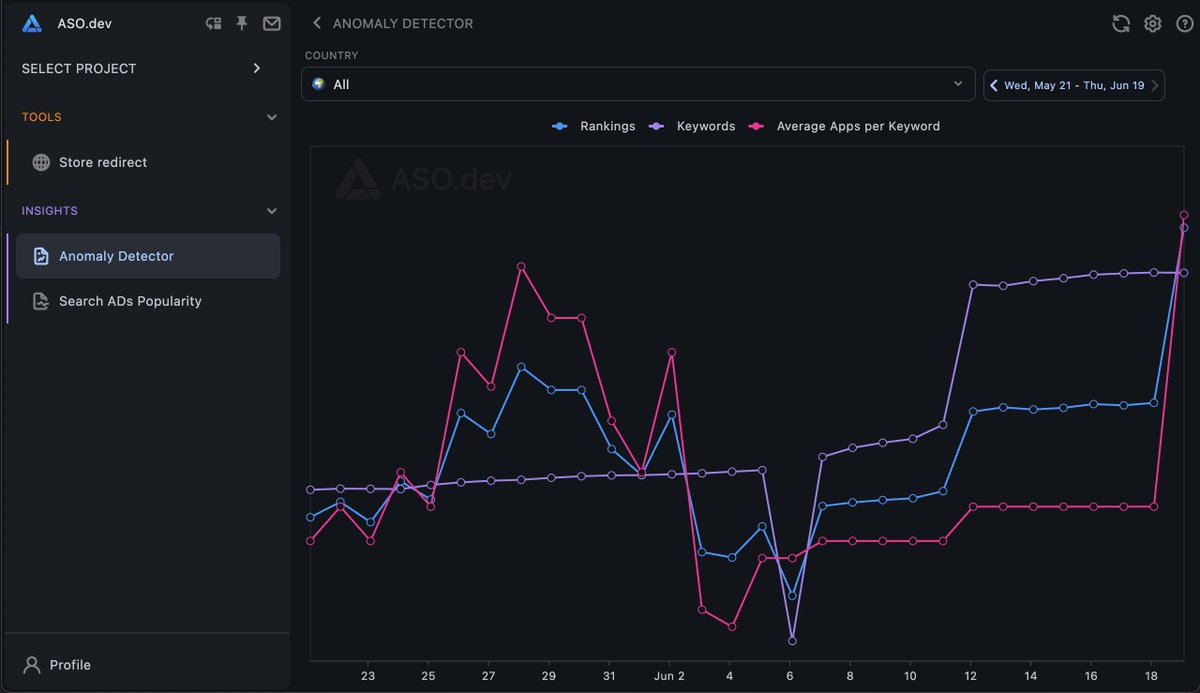Image resolution: width=1200 pixels, height=693 pixels.
Task: Collapse the TOOLS section
Action: (271, 117)
